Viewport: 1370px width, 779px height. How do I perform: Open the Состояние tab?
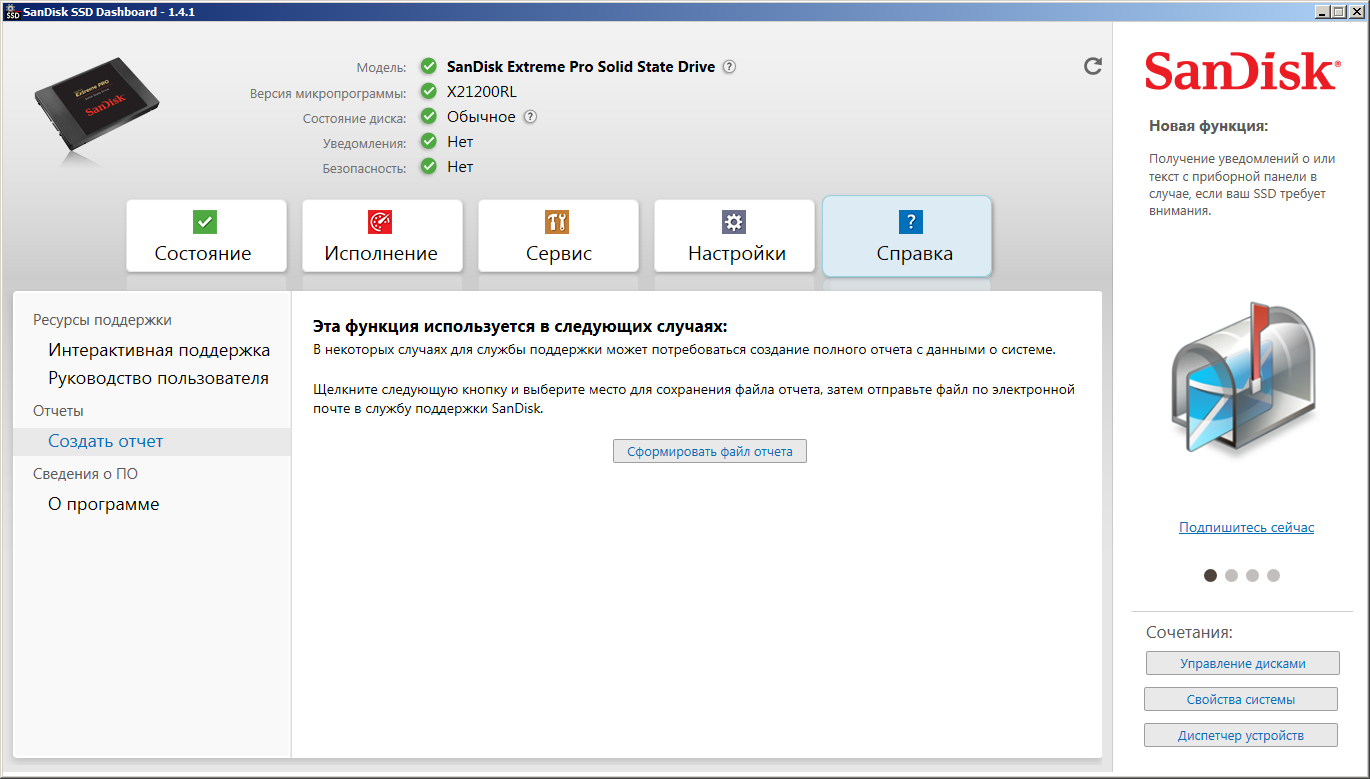click(206, 236)
